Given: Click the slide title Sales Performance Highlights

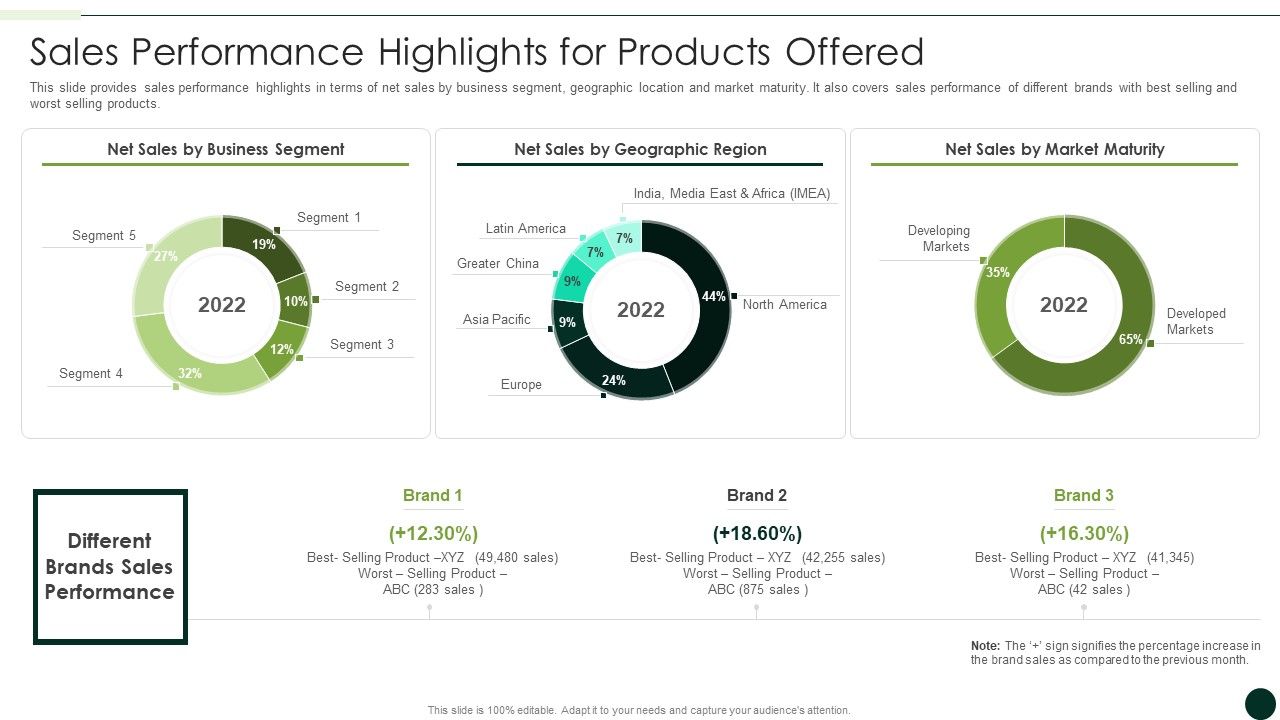Looking at the screenshot, I should [x=477, y=51].
